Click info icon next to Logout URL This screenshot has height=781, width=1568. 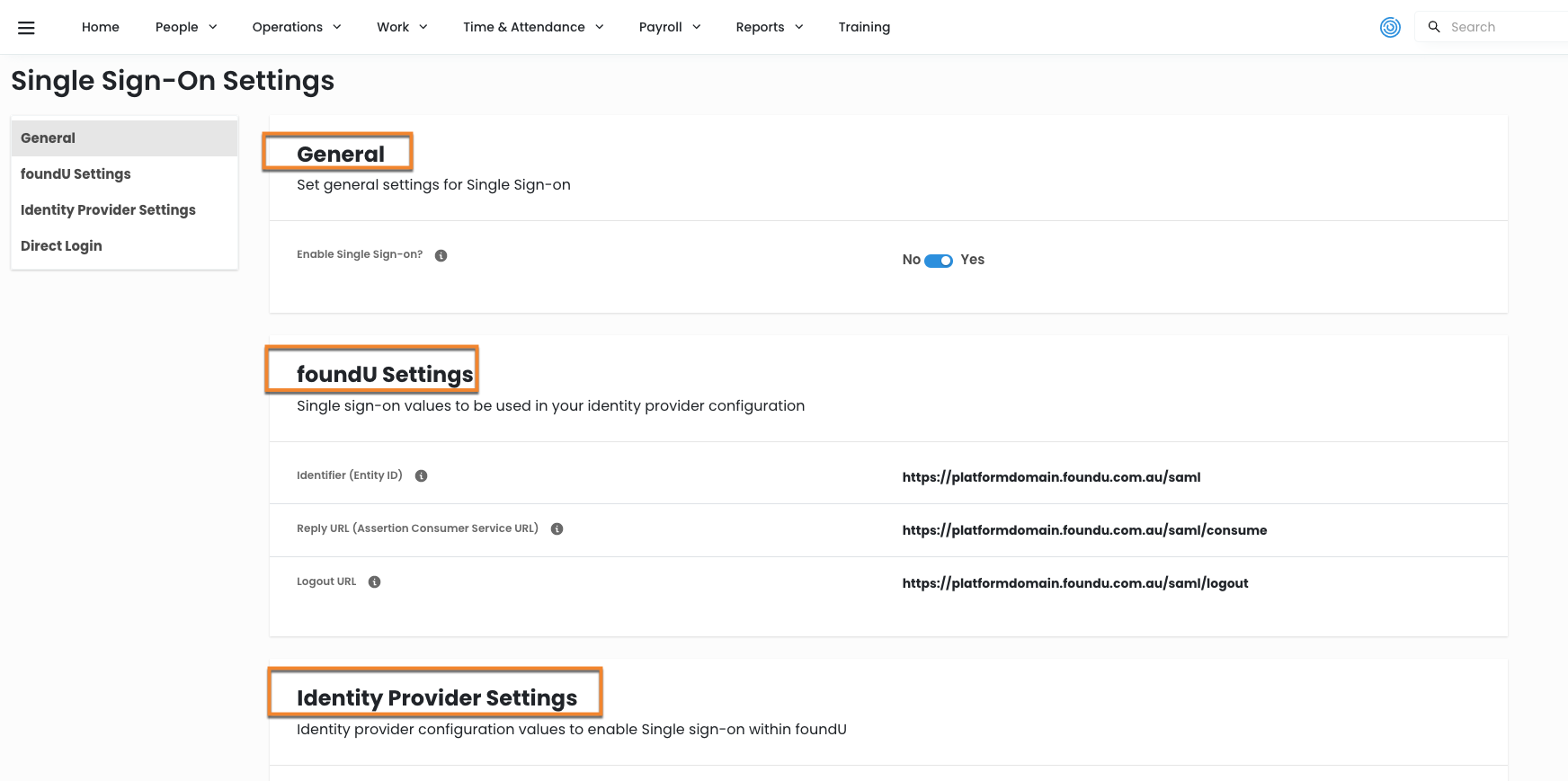(374, 582)
